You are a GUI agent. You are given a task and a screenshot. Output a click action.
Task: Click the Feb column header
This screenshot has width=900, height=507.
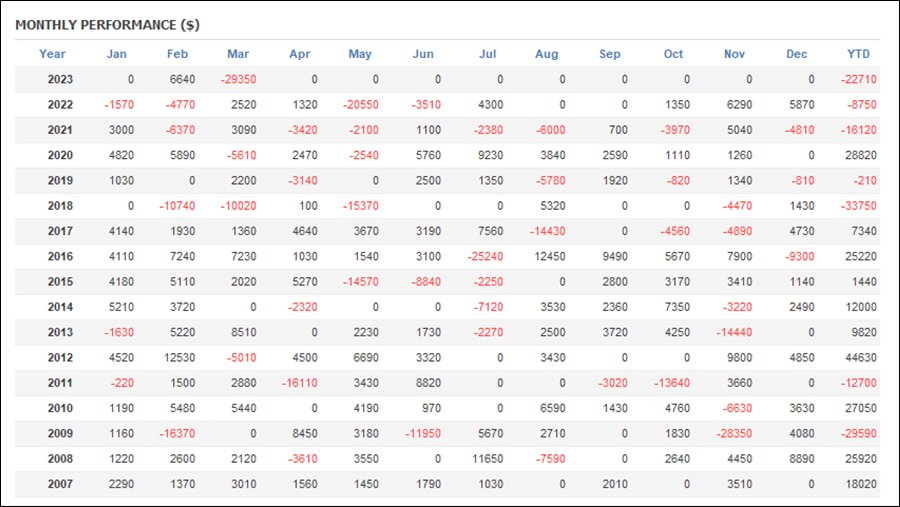(x=177, y=54)
